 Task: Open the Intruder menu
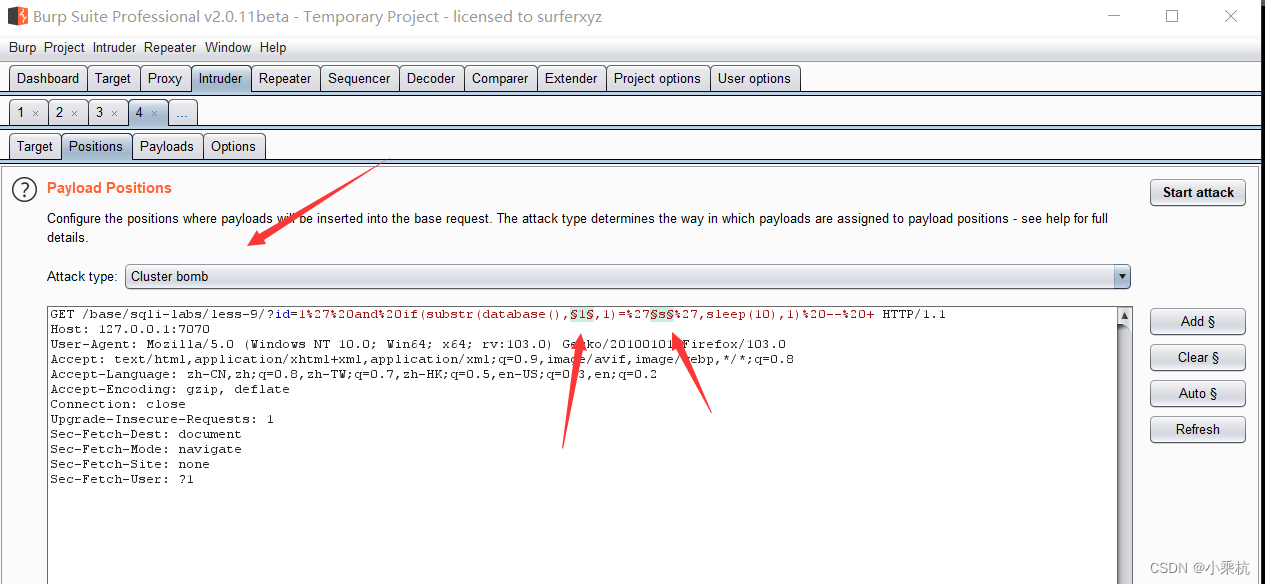click(114, 47)
